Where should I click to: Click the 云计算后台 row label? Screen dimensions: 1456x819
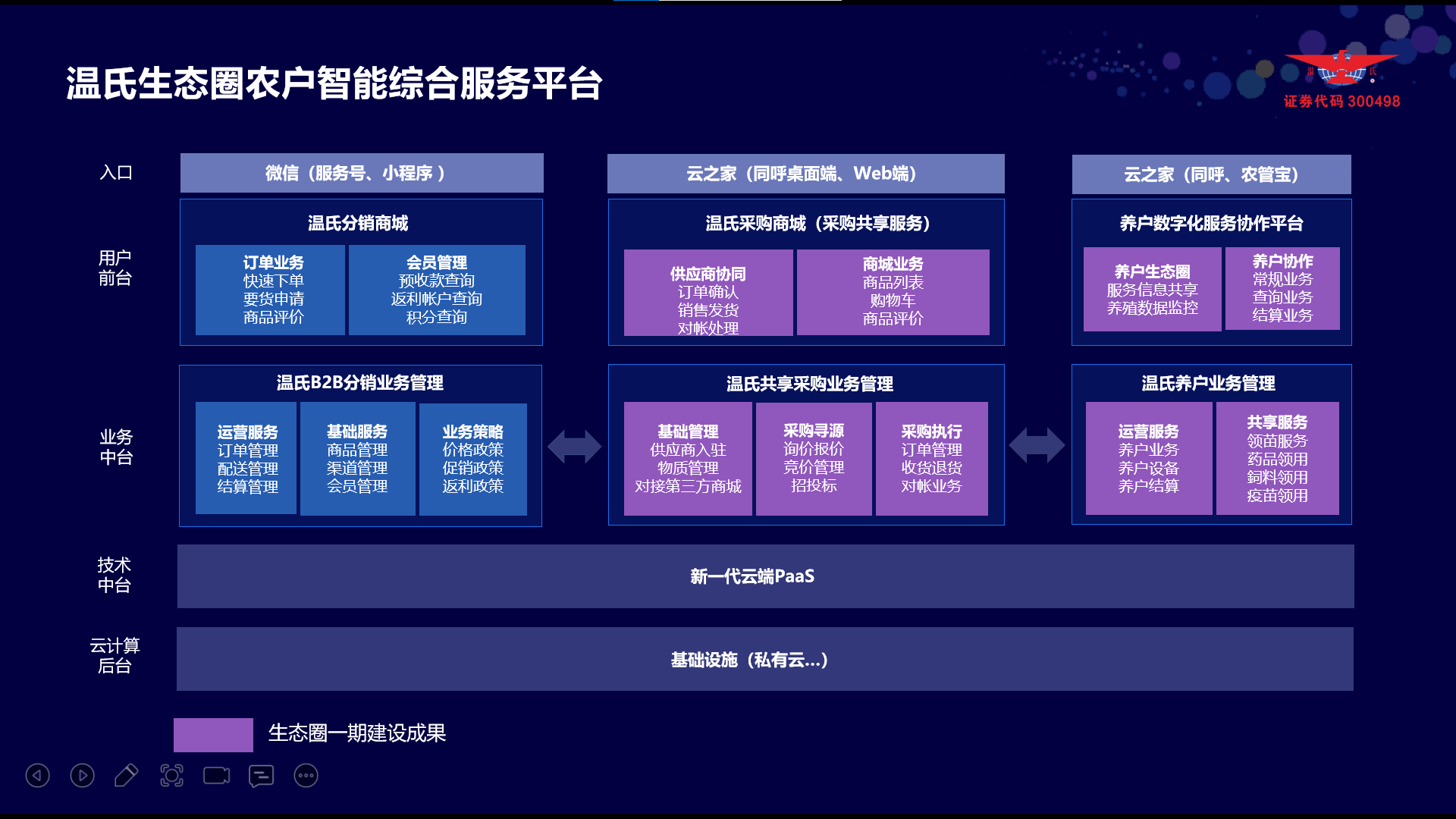tap(115, 655)
